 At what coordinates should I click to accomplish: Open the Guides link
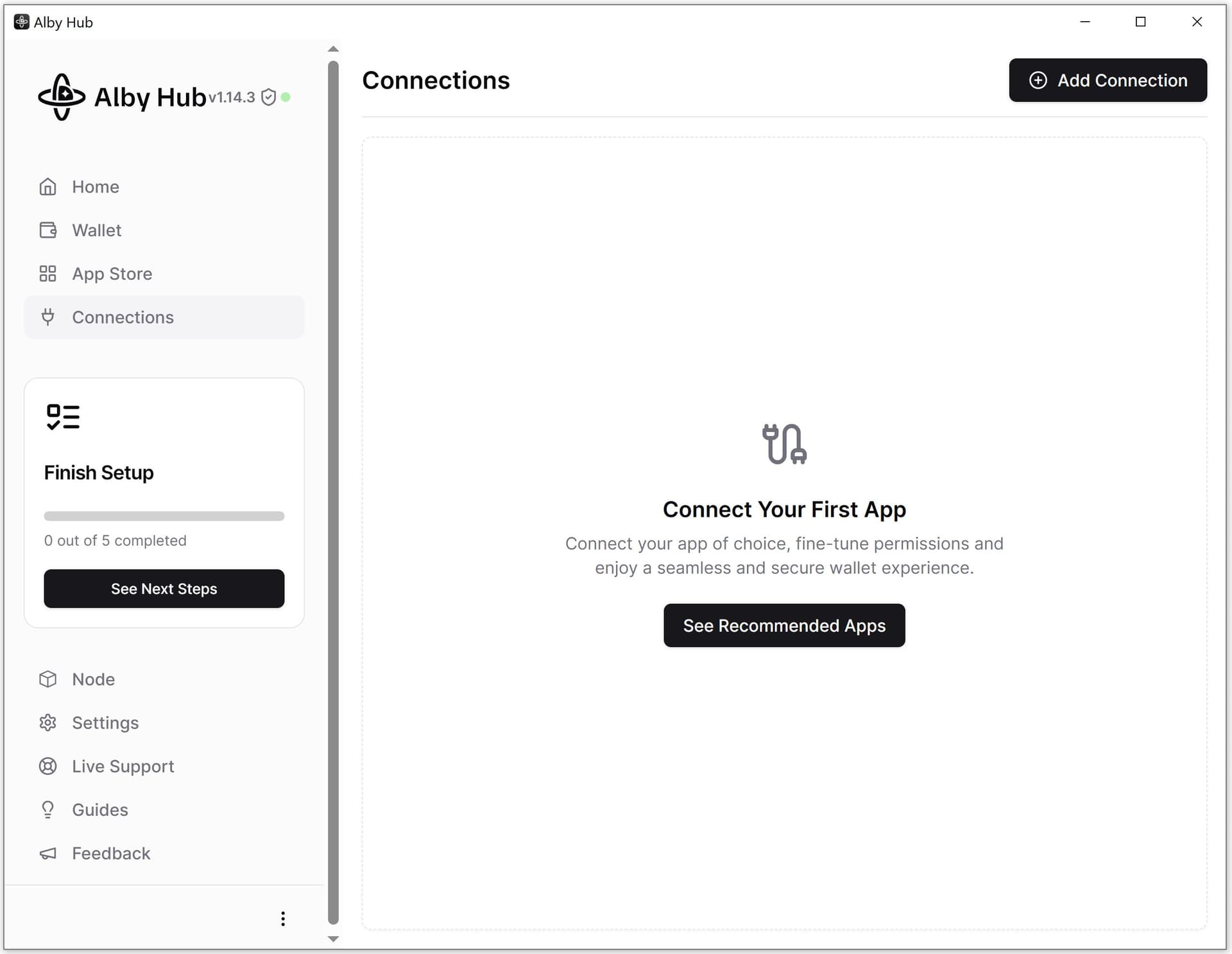click(164, 810)
